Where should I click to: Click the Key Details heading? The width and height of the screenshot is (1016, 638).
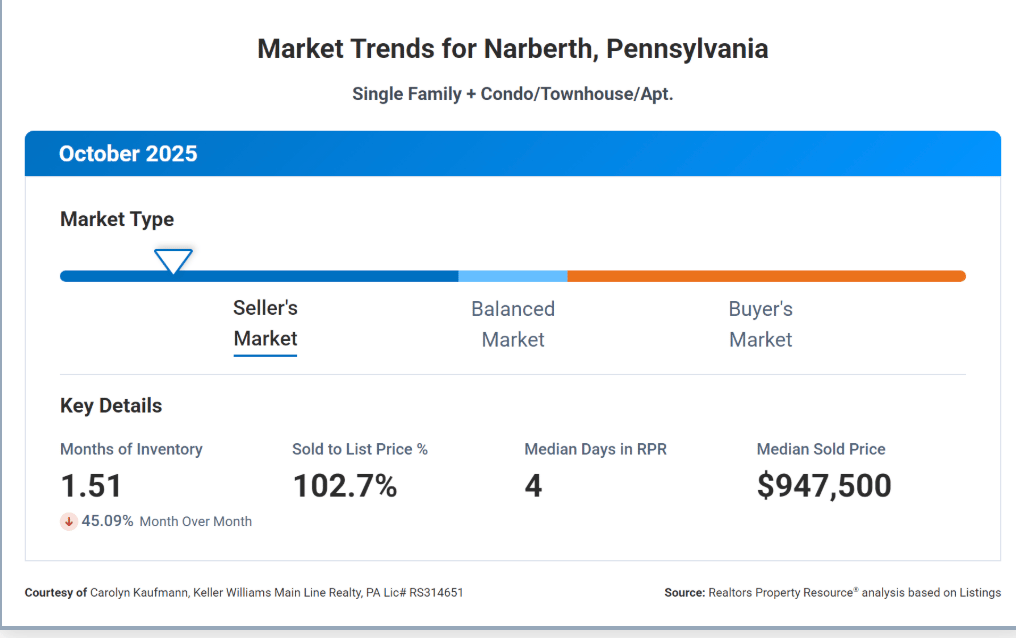(111, 406)
